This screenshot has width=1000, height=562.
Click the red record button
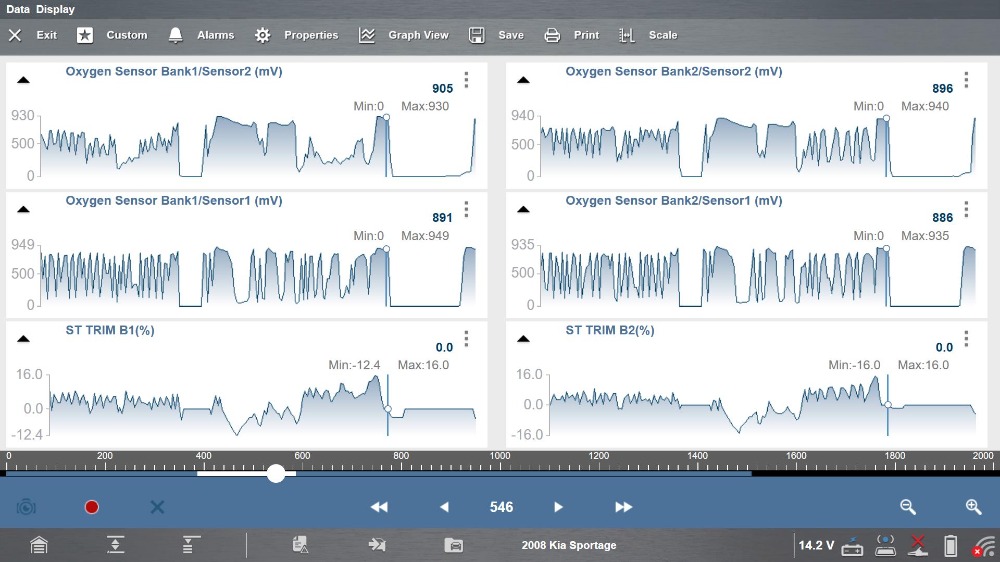pos(92,507)
